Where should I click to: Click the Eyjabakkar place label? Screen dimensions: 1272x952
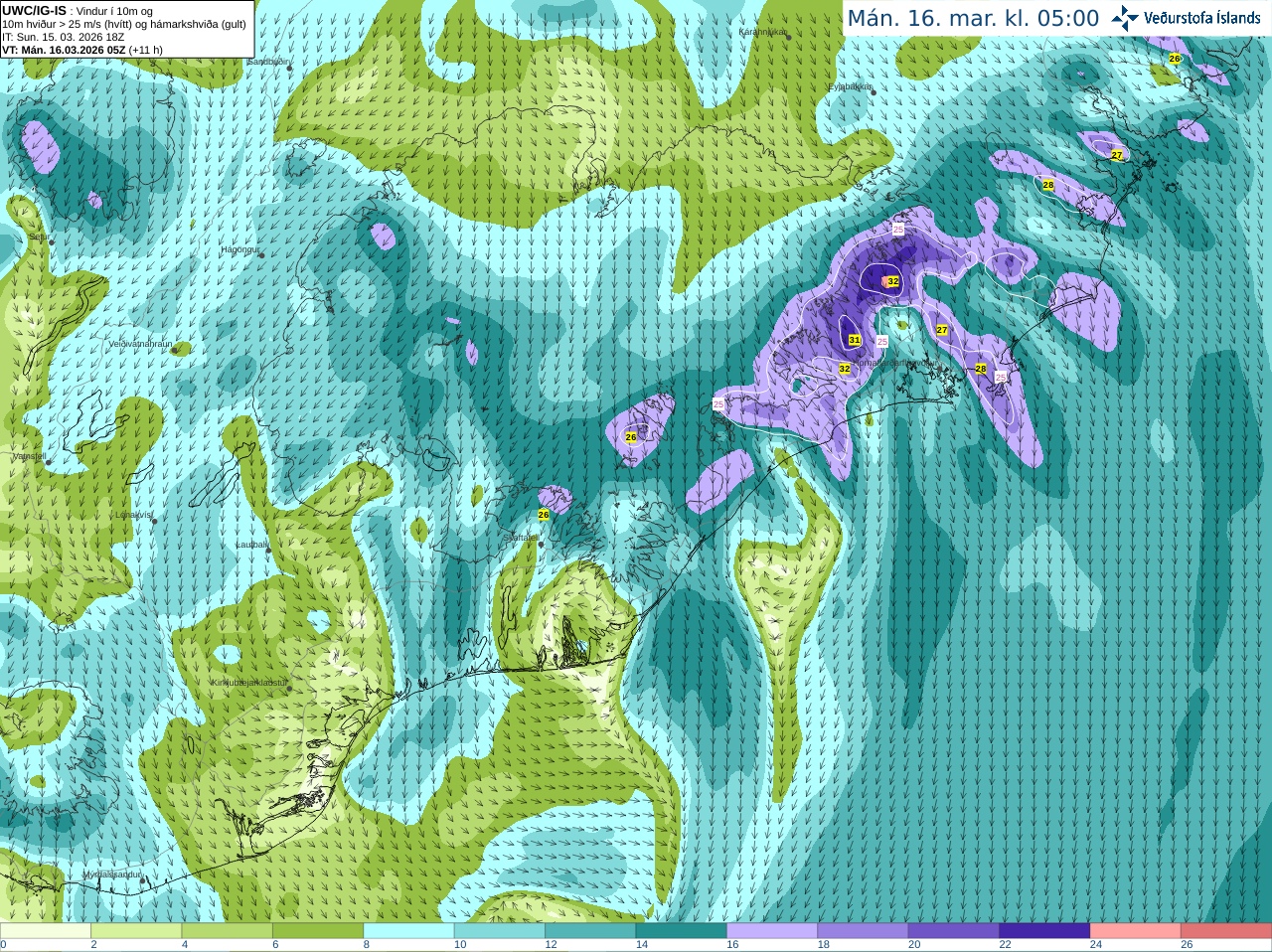(x=850, y=86)
